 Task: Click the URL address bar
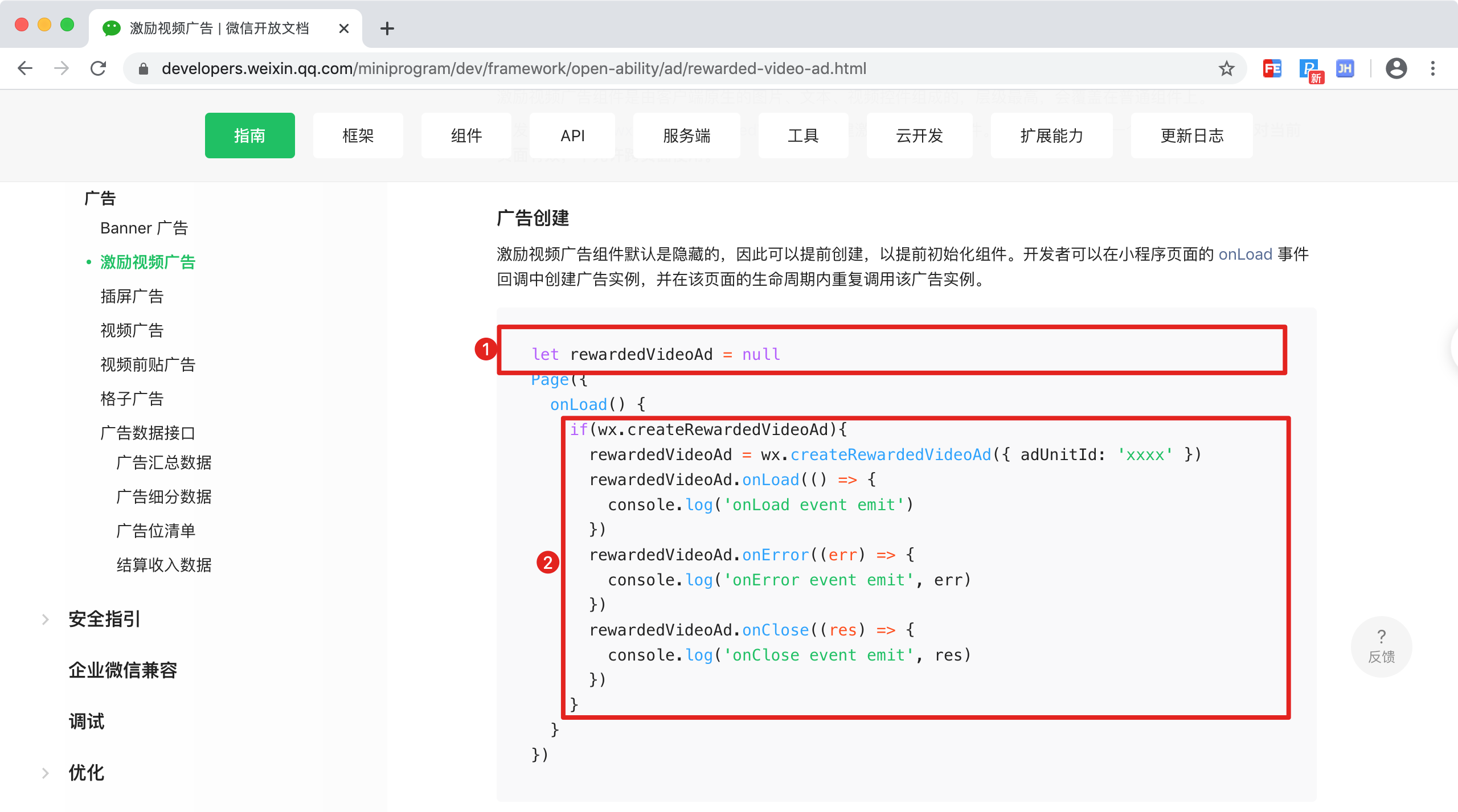pyautogui.click(x=683, y=68)
